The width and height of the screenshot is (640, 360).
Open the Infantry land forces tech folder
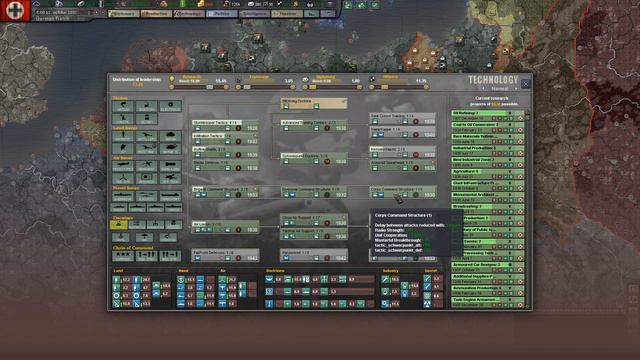tap(123, 136)
